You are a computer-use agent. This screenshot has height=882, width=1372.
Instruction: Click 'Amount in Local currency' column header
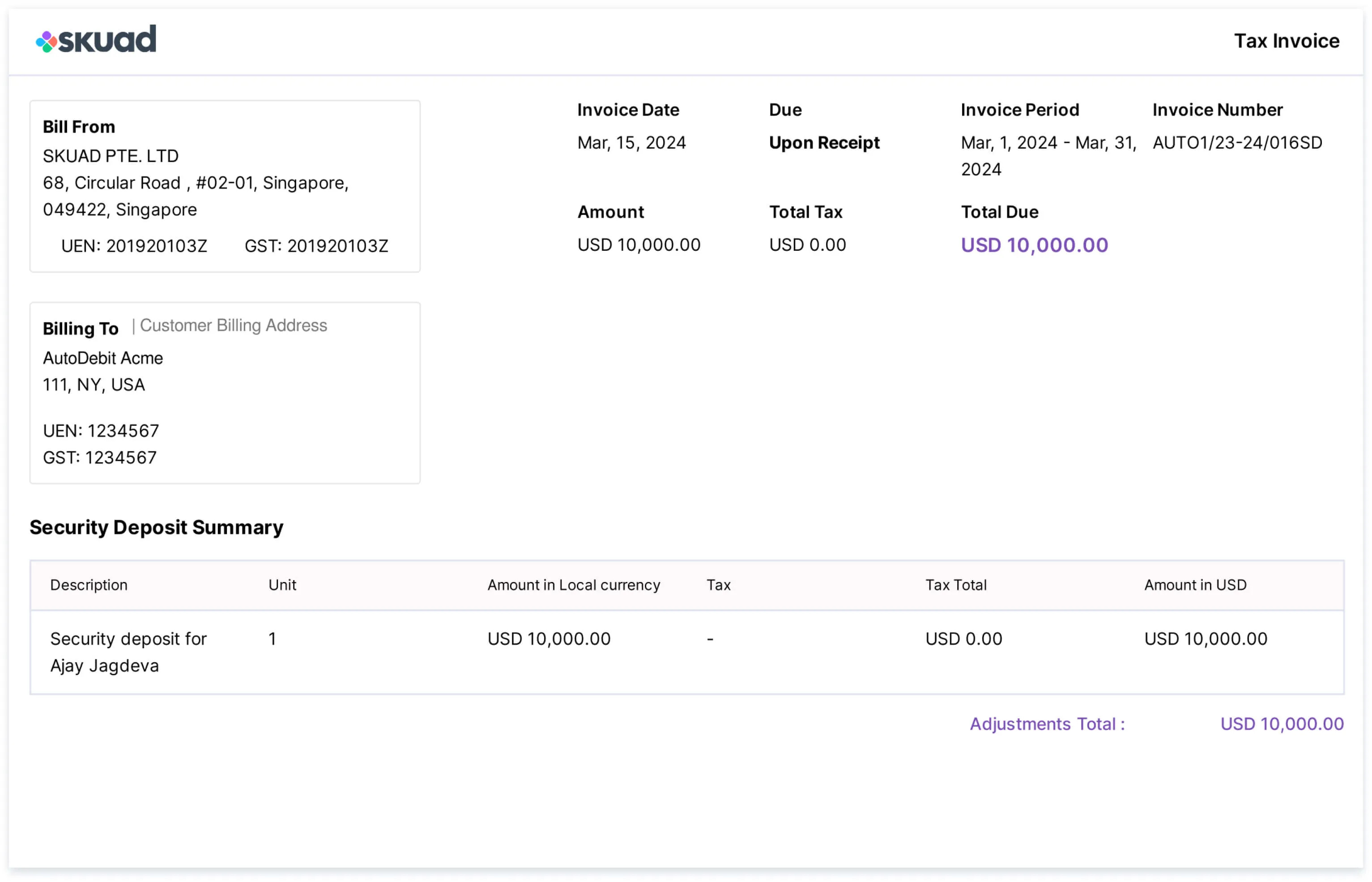[574, 585]
